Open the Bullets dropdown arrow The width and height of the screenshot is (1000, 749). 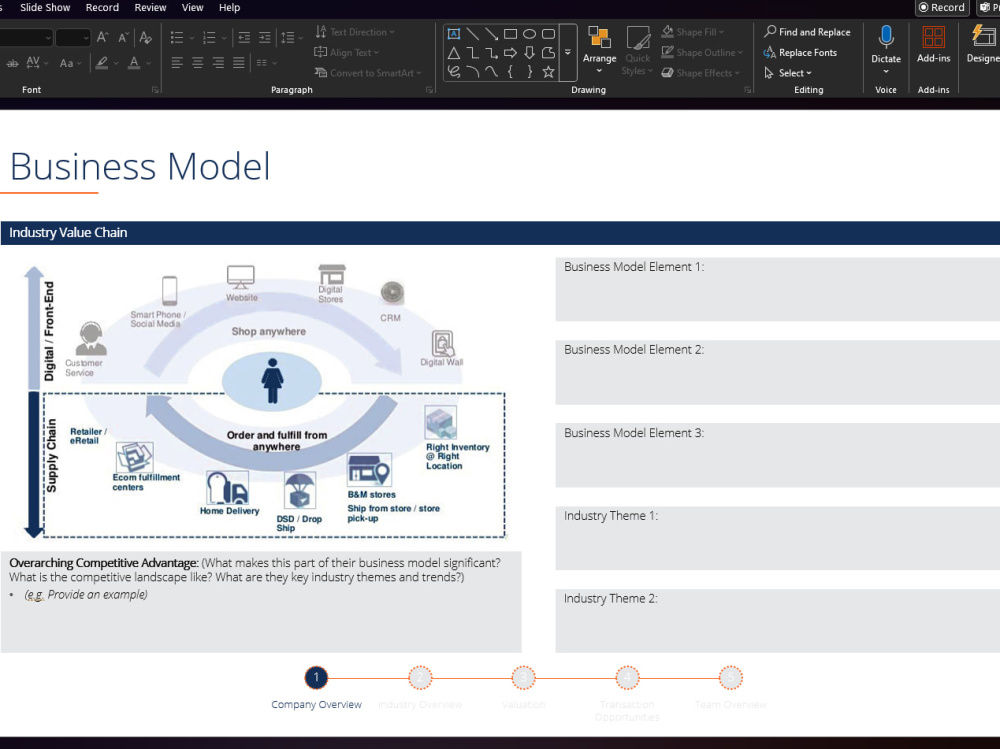click(x=191, y=38)
